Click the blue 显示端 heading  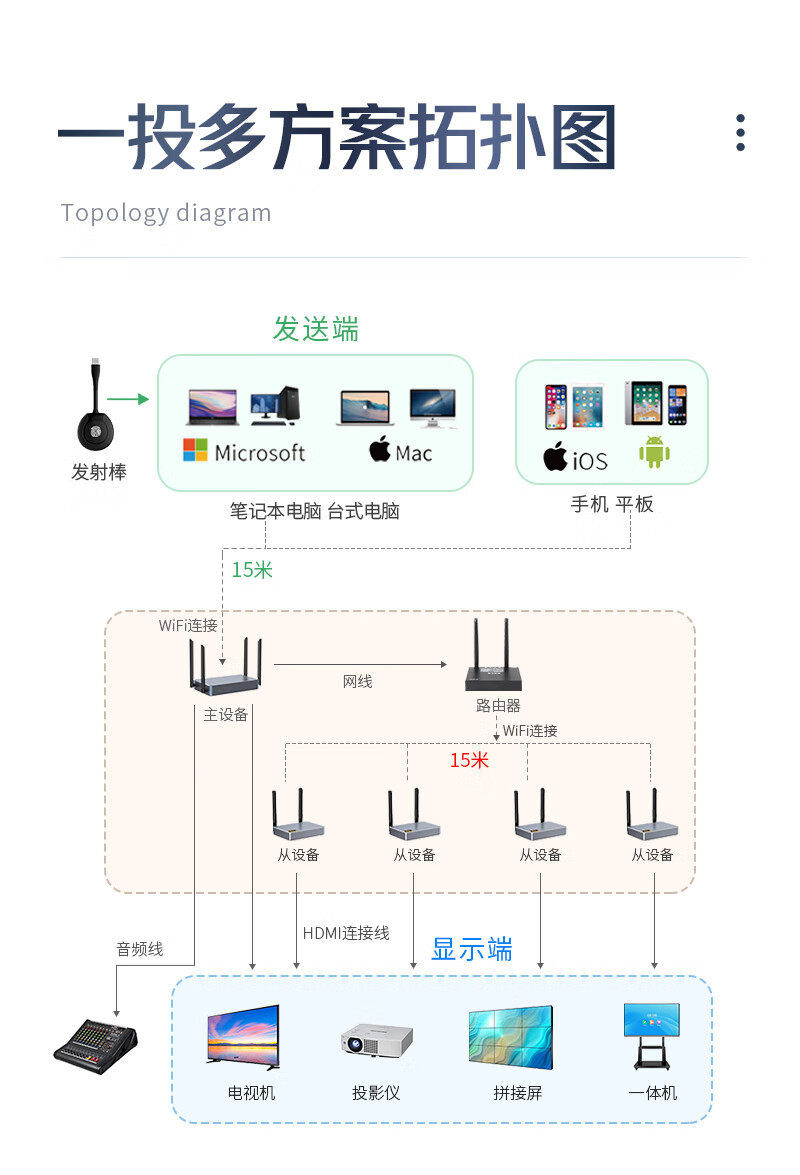click(x=472, y=949)
